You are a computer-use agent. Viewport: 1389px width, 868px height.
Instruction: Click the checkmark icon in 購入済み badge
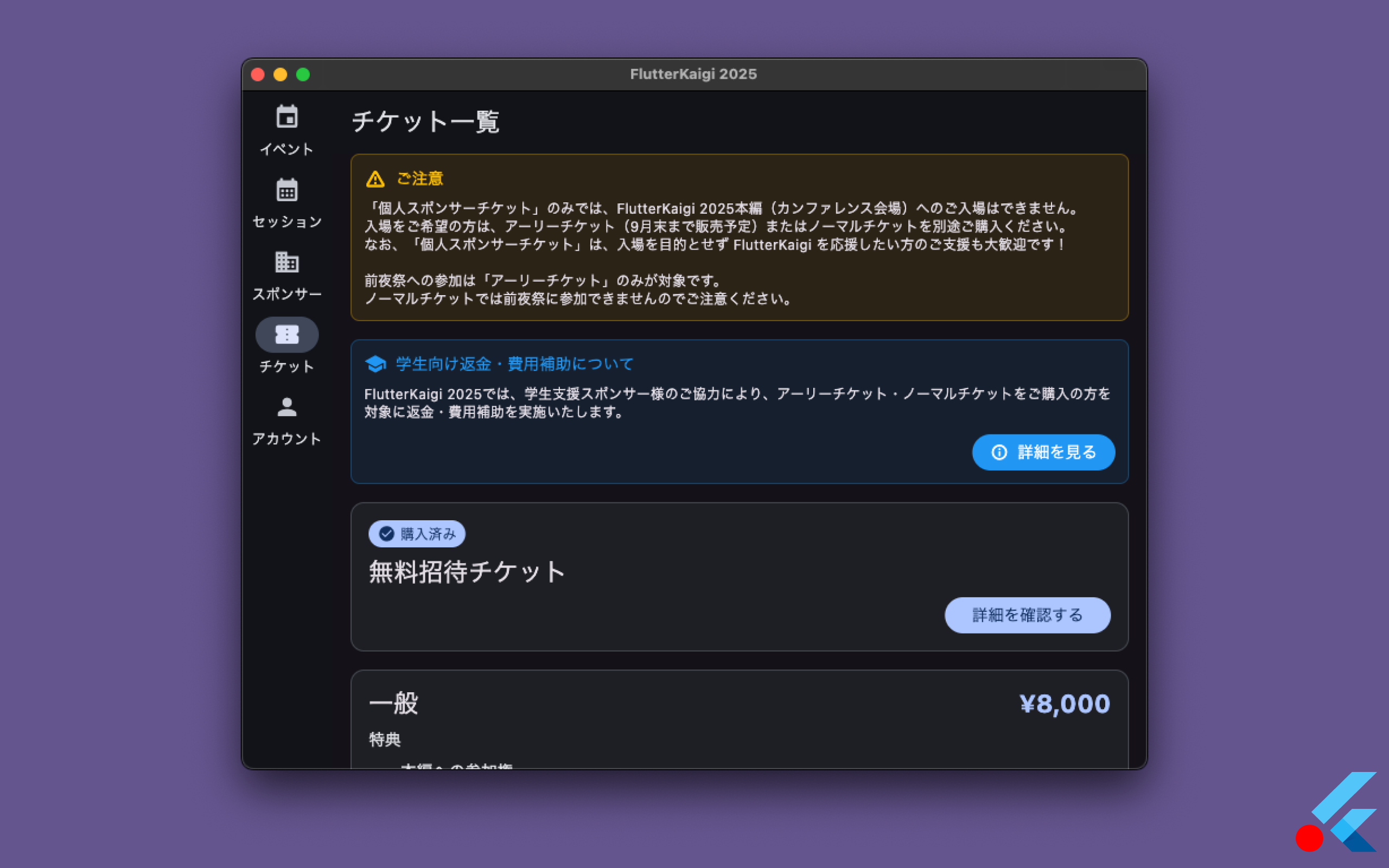click(x=387, y=534)
